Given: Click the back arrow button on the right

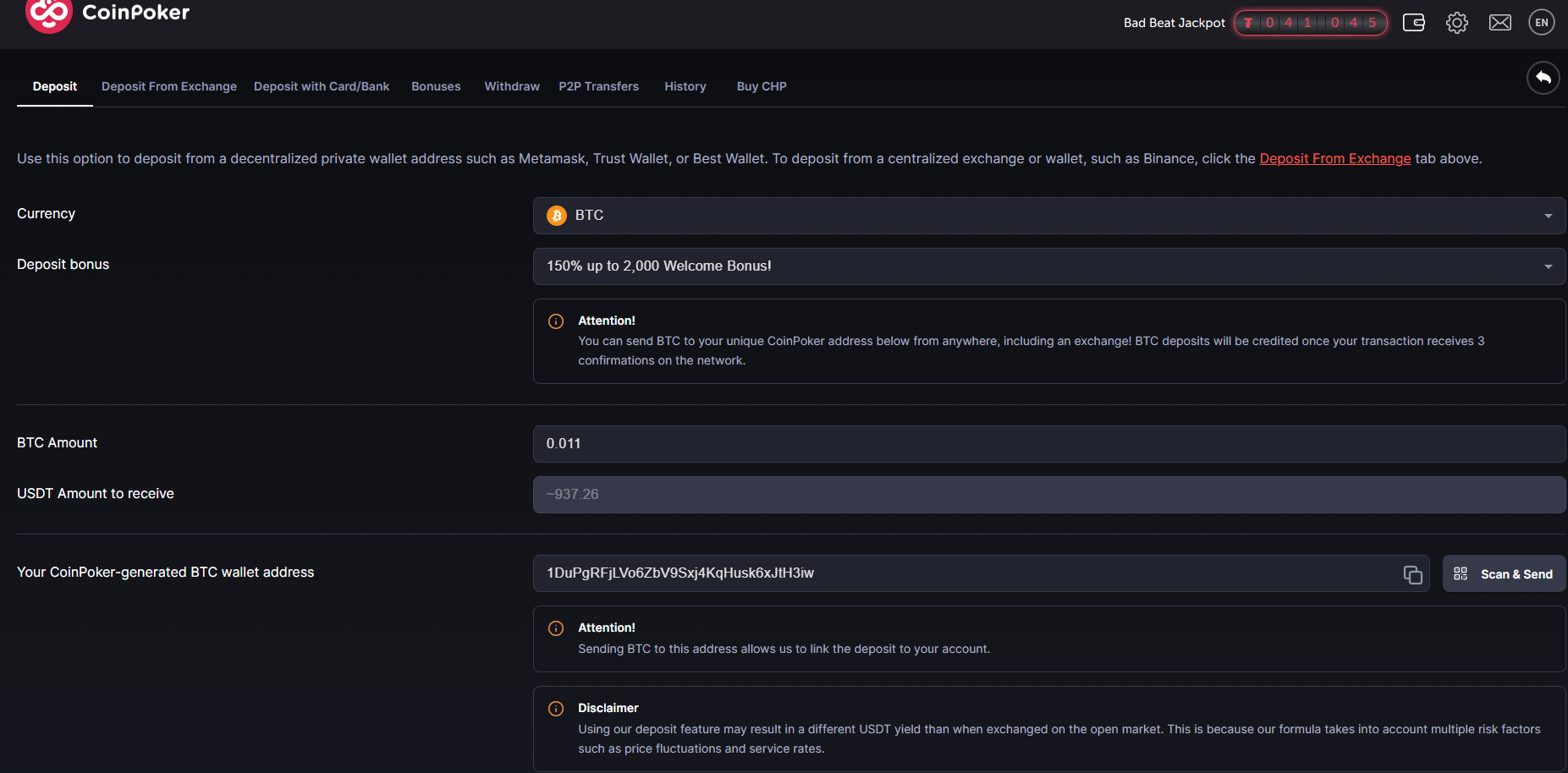Looking at the screenshot, I should click(1543, 77).
